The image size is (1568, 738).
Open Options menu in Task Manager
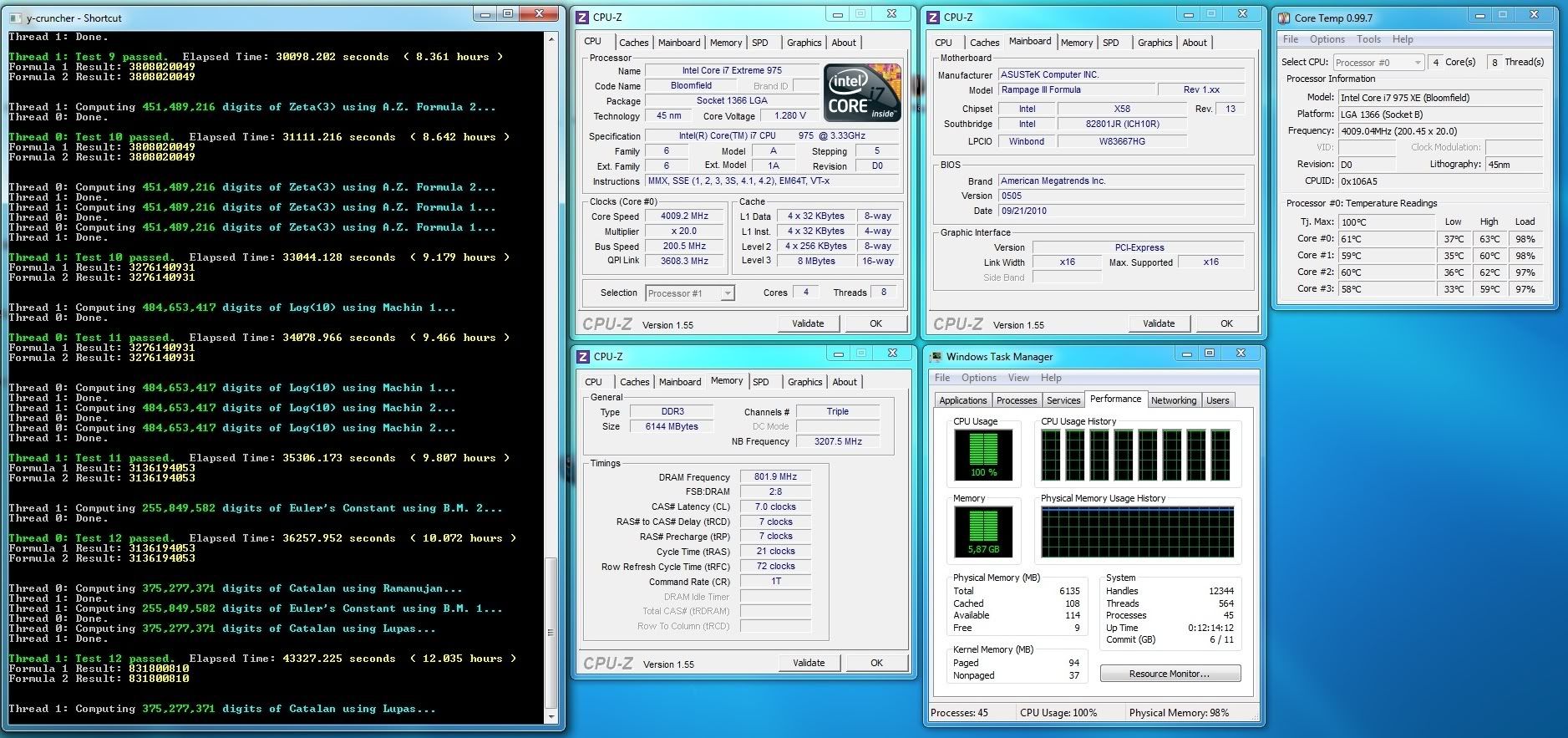click(978, 378)
